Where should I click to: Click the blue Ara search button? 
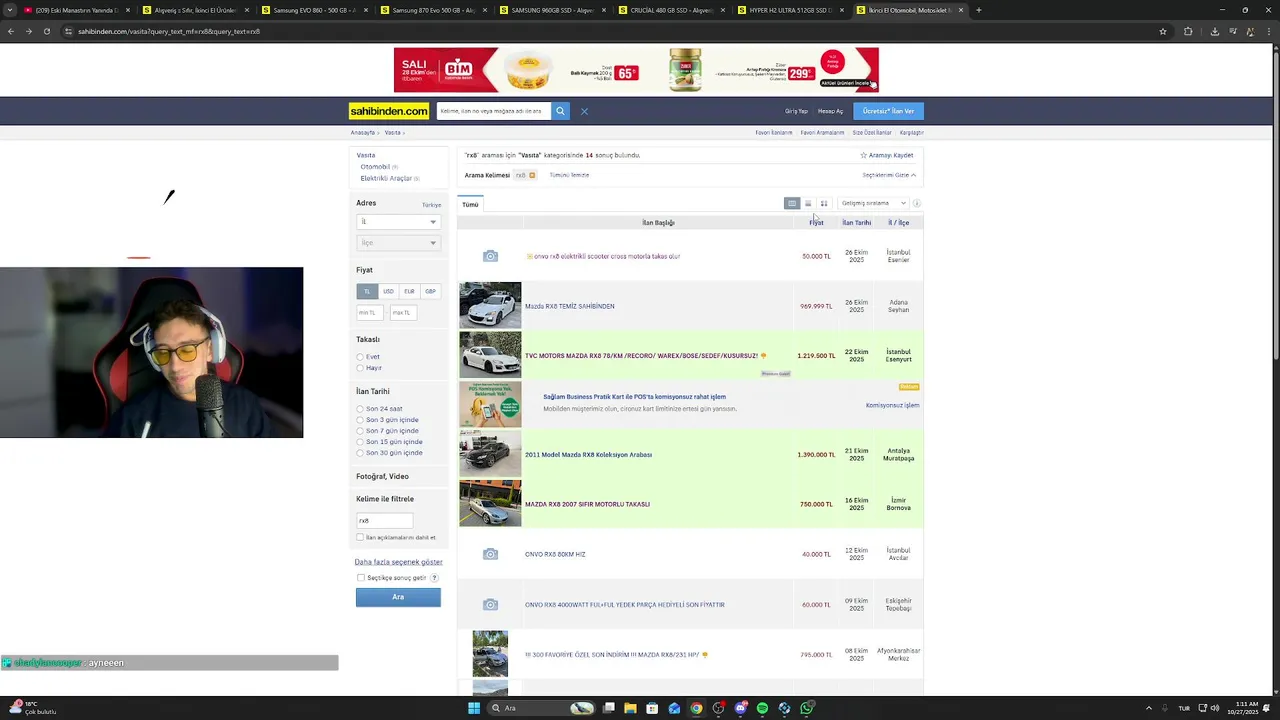[x=398, y=597]
